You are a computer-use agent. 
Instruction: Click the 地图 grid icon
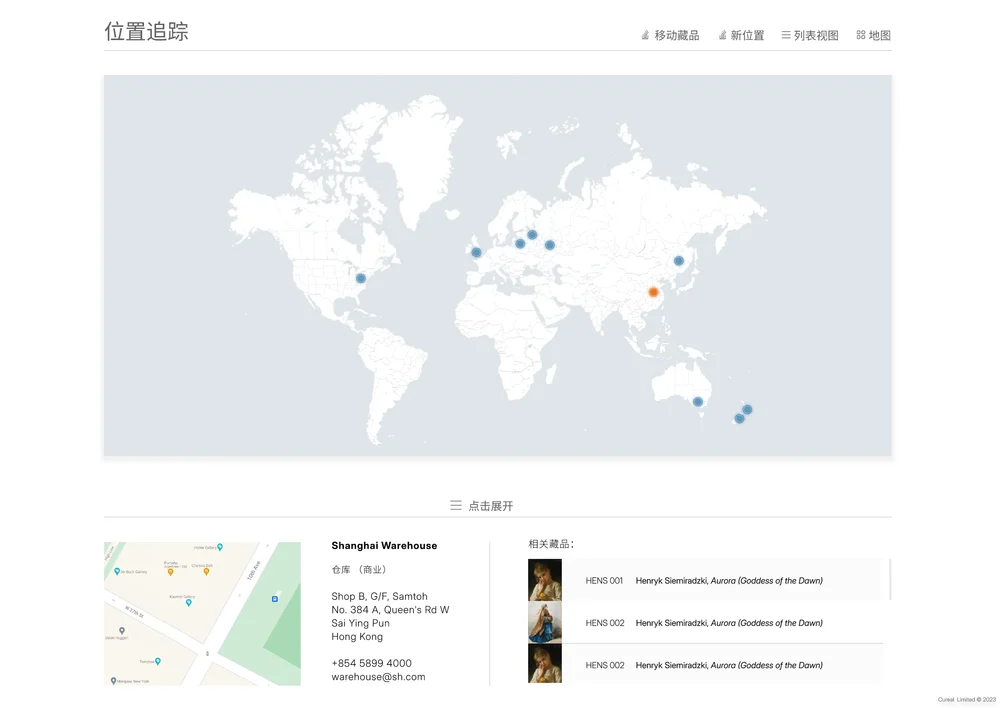pyautogui.click(x=861, y=35)
